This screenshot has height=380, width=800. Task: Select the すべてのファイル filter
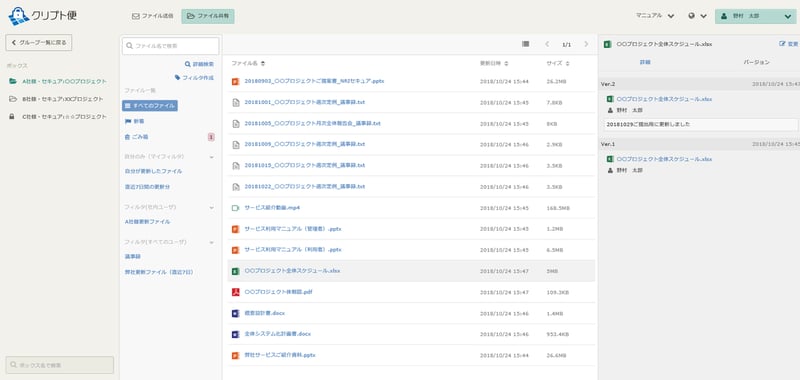coord(150,106)
